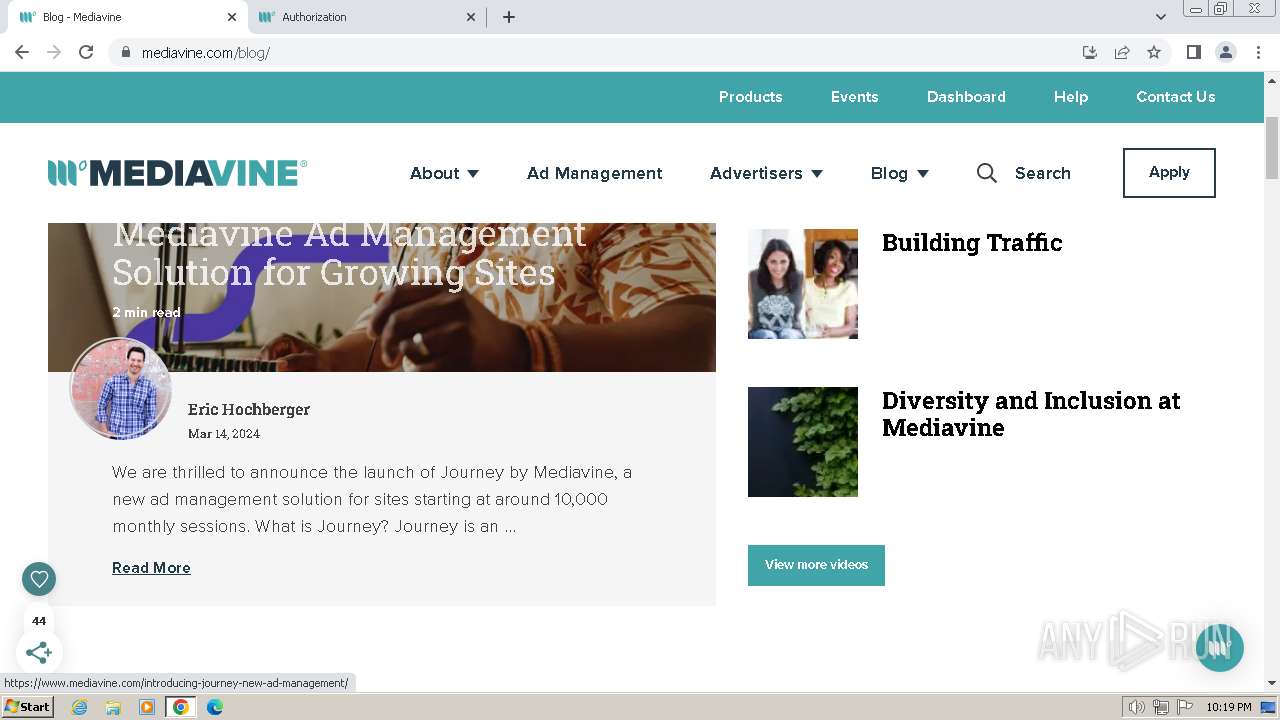Click Read More under Journey article
1280x720 pixels.
(151, 568)
